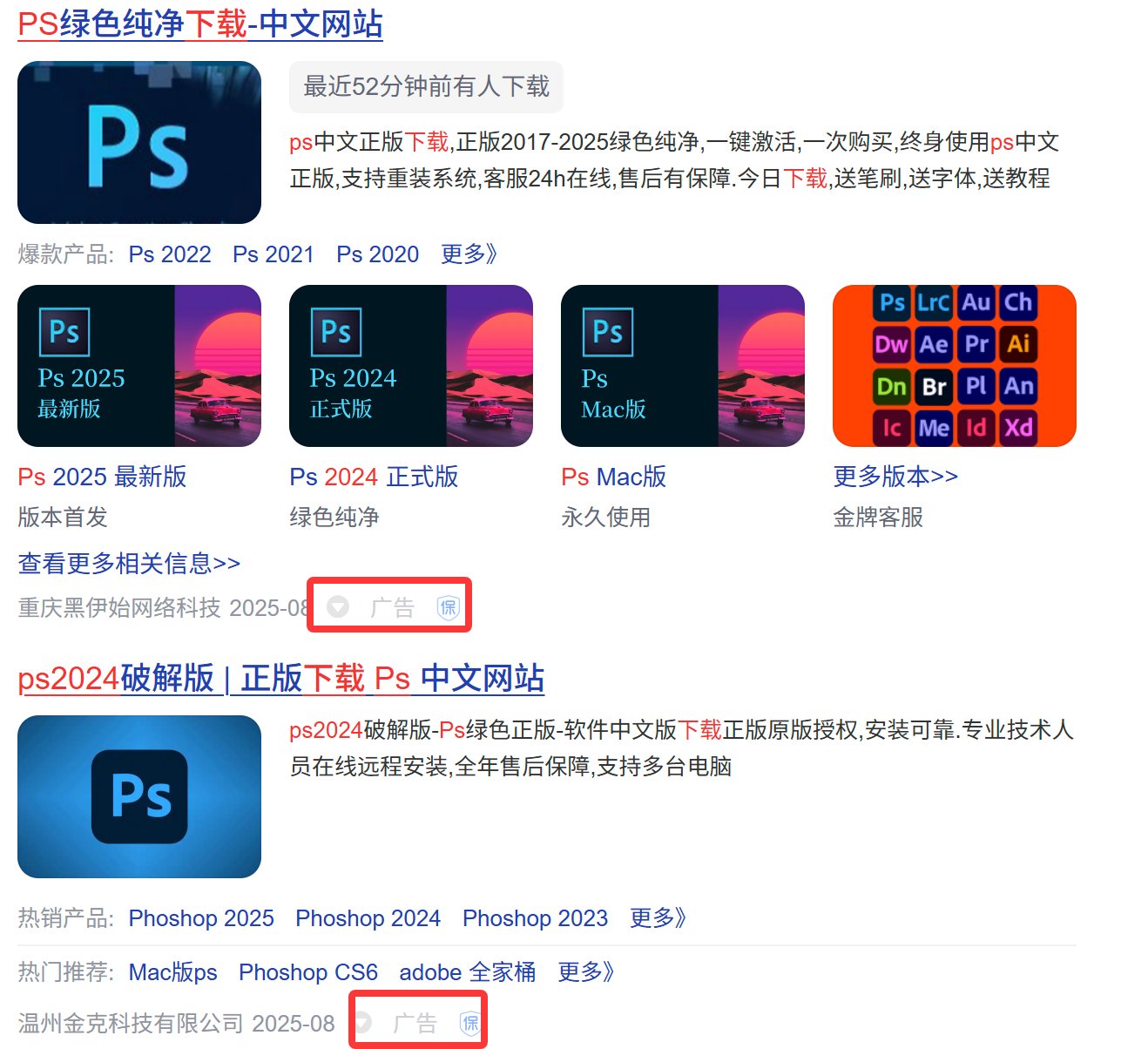Click the large Ps logo image of the first result
The height and width of the screenshot is (1049, 1148).
coord(139,143)
